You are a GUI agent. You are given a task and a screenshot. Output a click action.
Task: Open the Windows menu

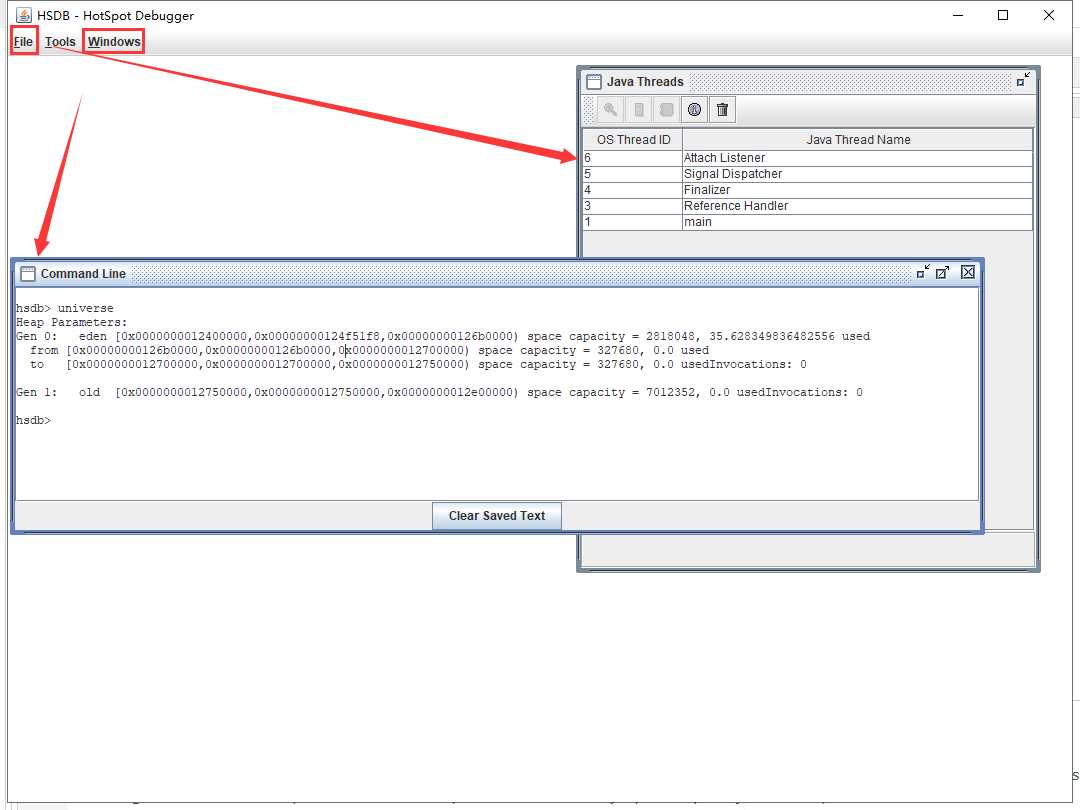coord(114,41)
